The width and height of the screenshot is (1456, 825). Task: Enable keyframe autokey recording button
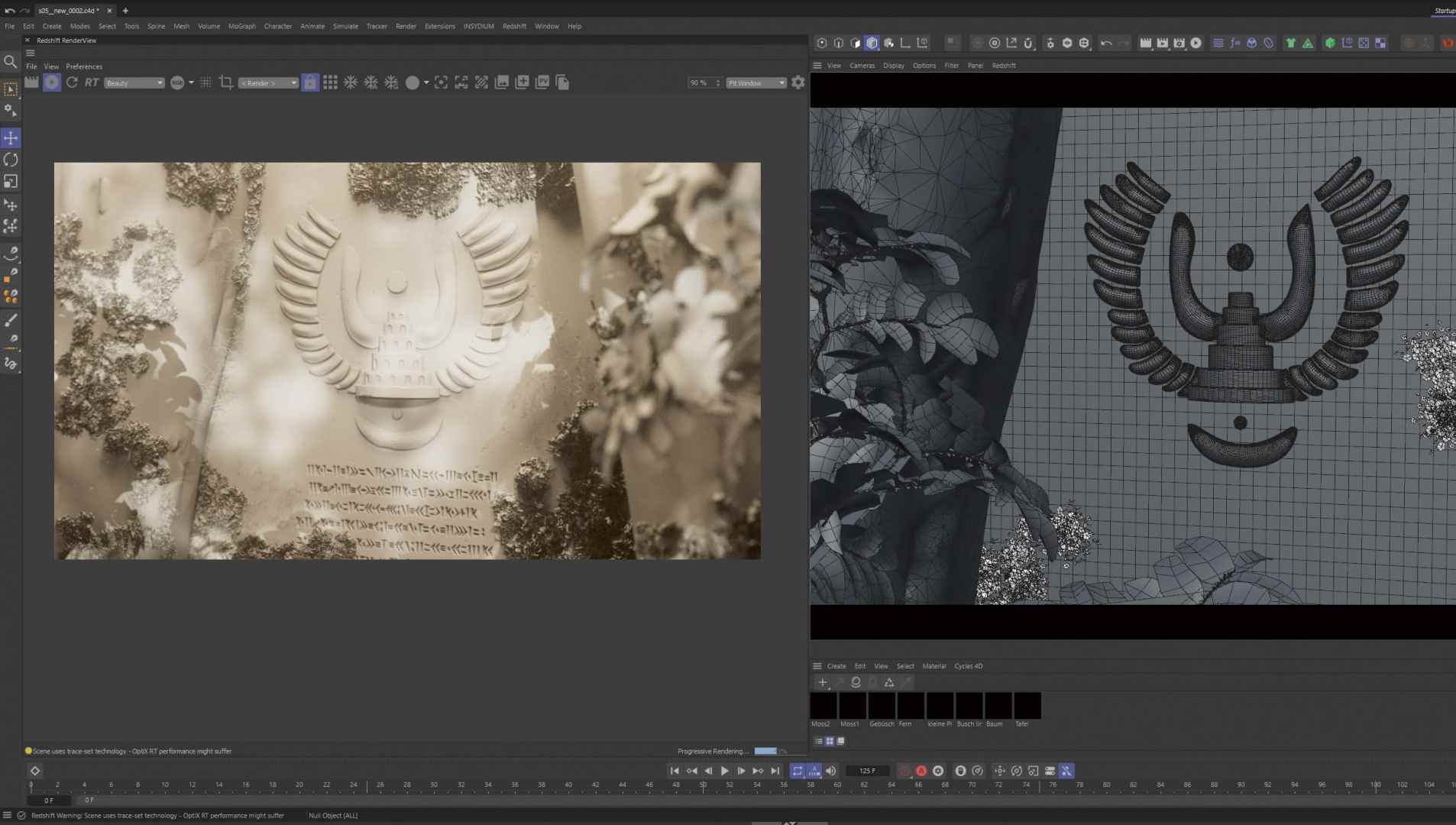coord(923,771)
